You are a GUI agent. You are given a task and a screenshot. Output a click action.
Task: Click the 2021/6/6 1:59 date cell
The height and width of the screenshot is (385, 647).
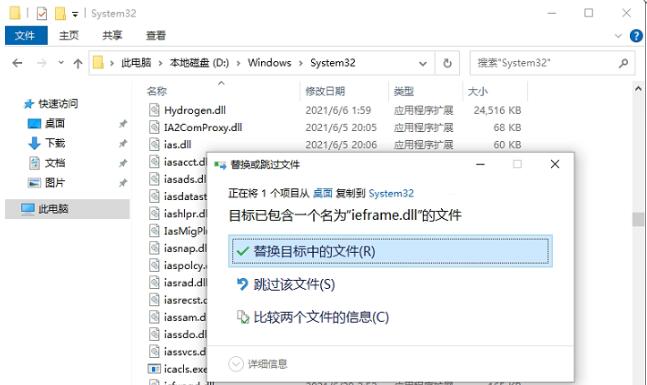click(338, 111)
